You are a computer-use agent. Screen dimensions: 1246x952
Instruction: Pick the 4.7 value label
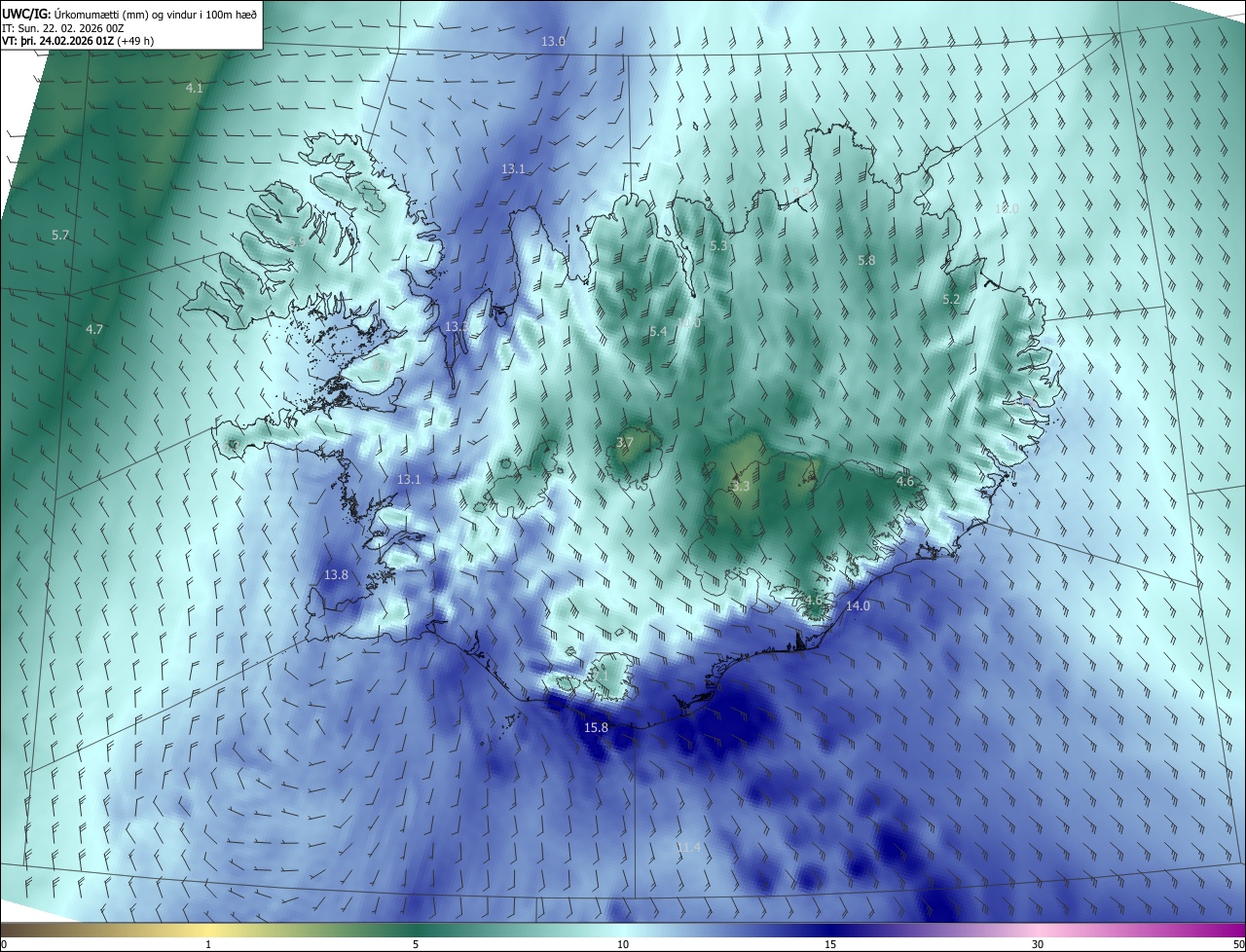coord(94,330)
